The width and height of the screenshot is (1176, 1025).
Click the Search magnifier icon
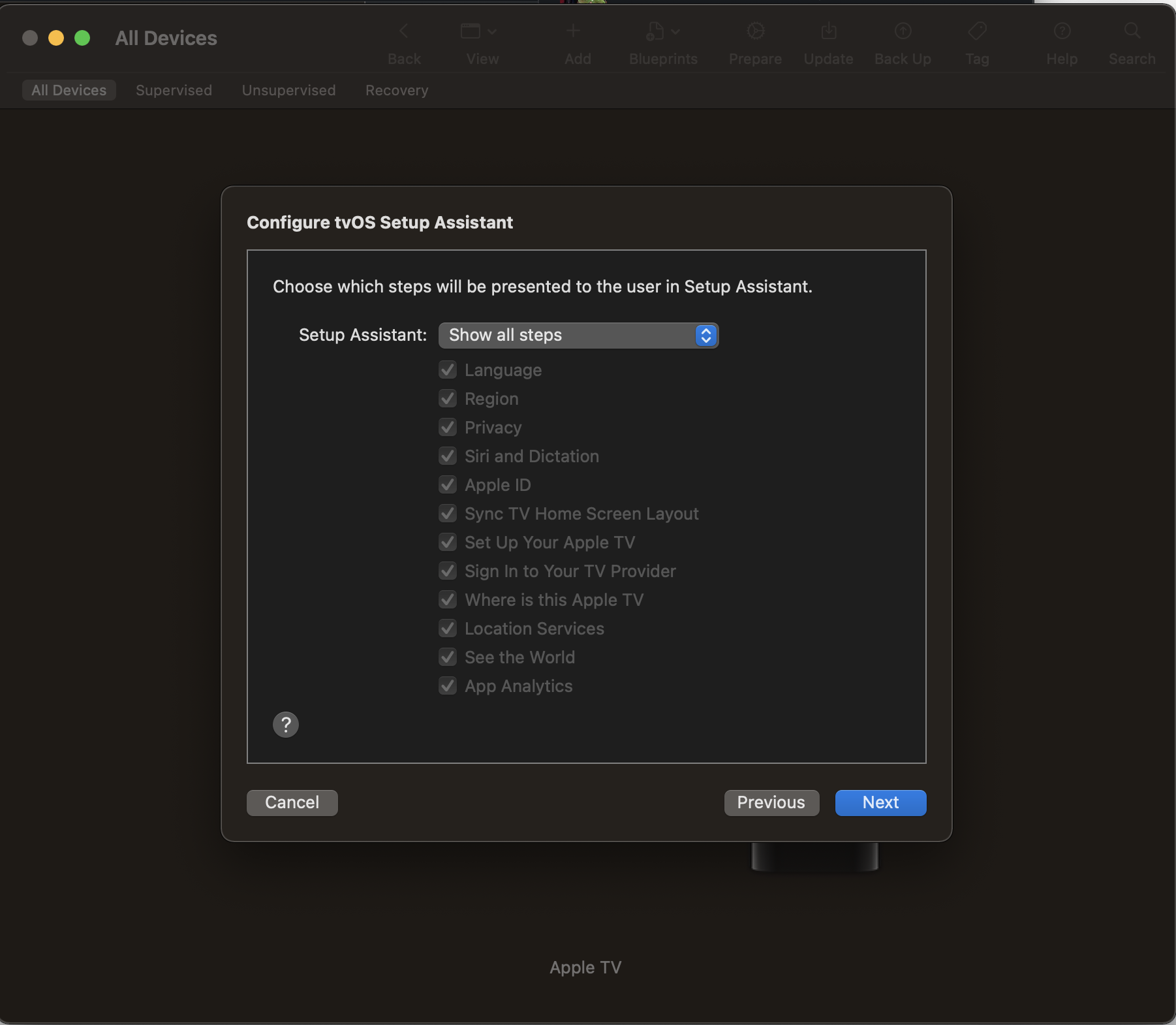[x=1132, y=31]
